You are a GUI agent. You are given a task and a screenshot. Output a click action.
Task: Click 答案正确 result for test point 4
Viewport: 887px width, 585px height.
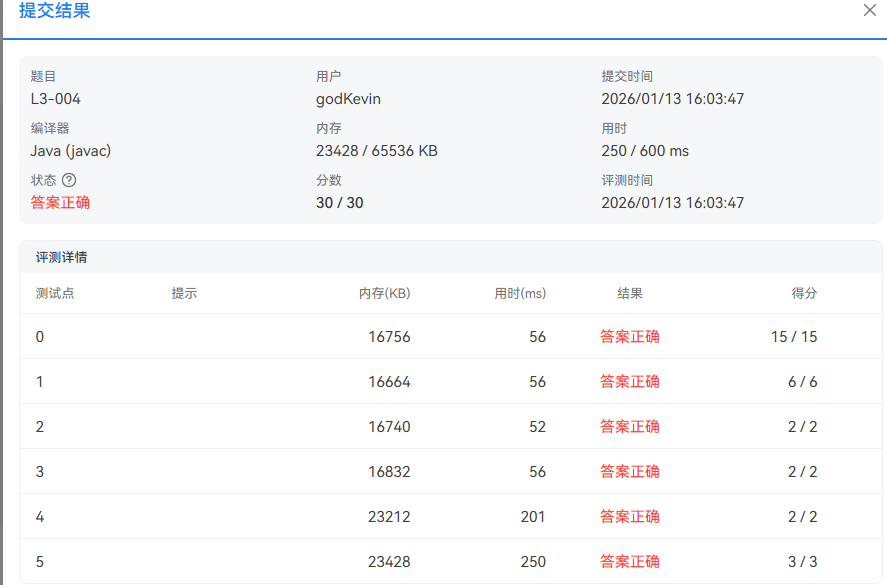tap(630, 517)
